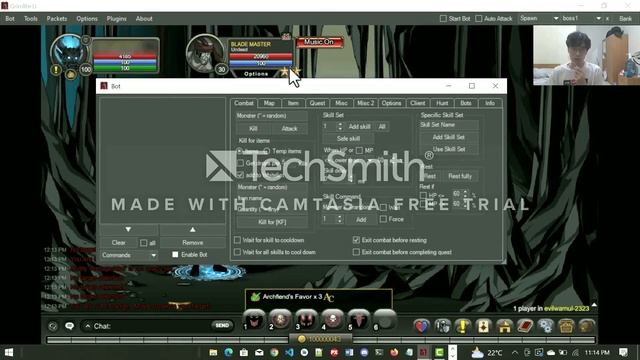The width and height of the screenshot is (640, 360).
Task: Enable the Auto Attack checkbox
Action: tap(479, 19)
